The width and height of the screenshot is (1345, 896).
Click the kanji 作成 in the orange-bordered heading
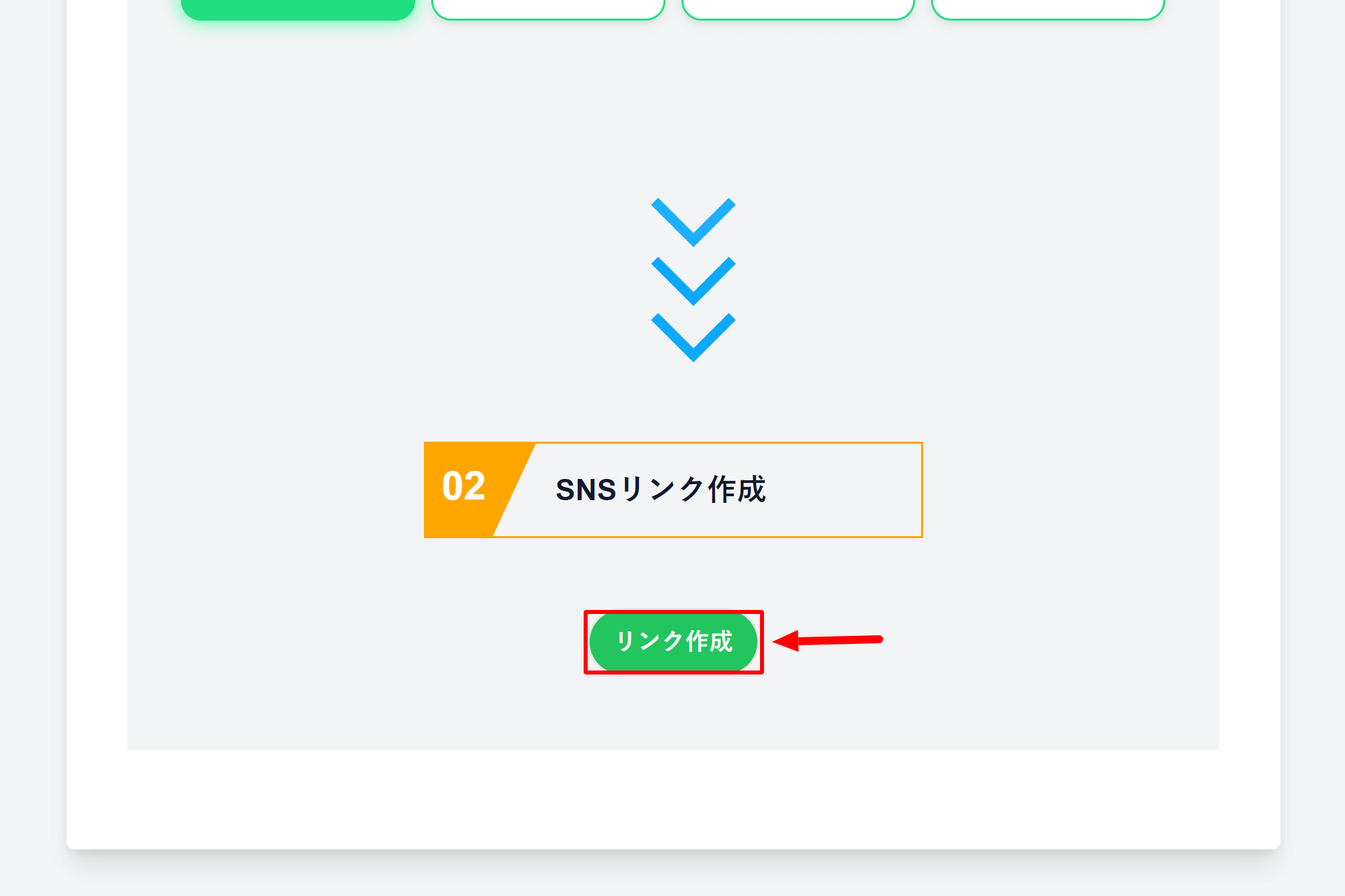pyautogui.click(x=737, y=490)
